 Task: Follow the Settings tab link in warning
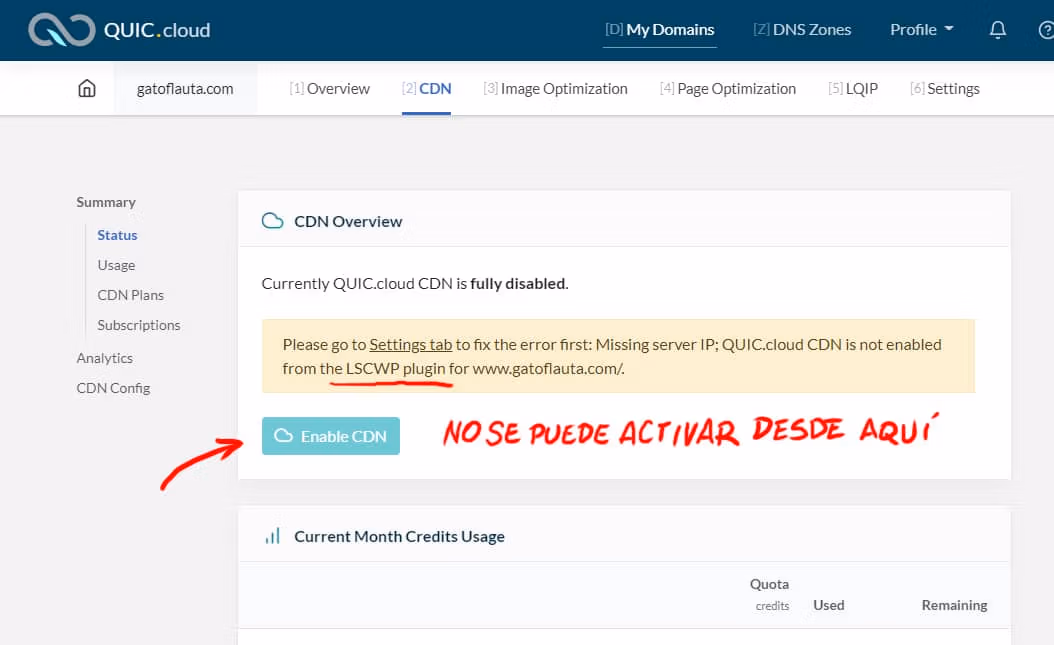[410, 345]
